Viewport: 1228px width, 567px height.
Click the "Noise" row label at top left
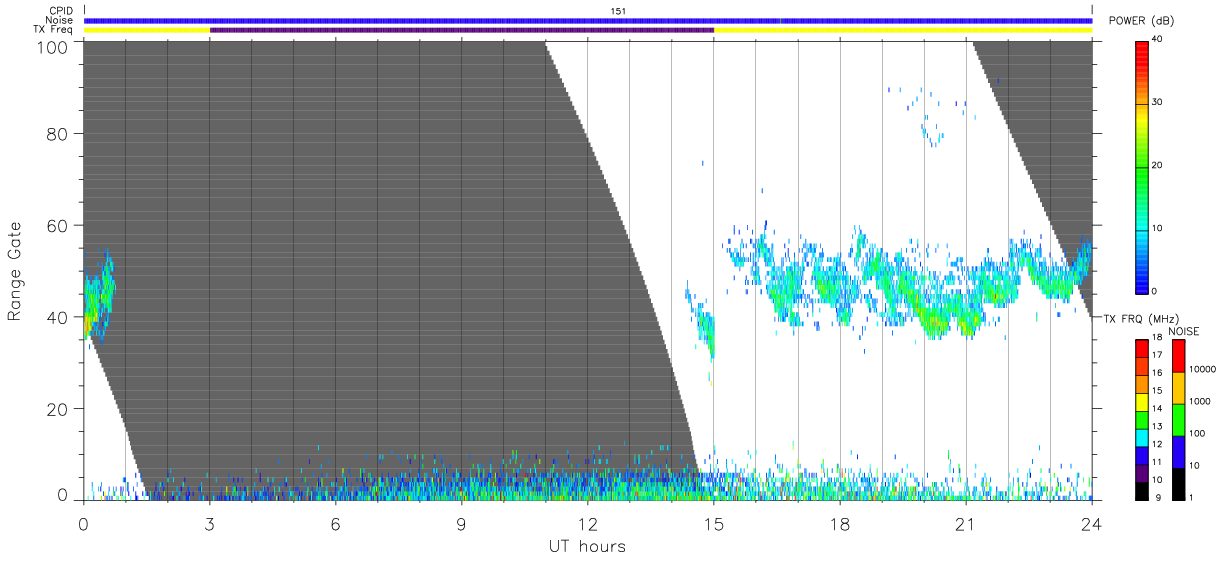click(59, 20)
